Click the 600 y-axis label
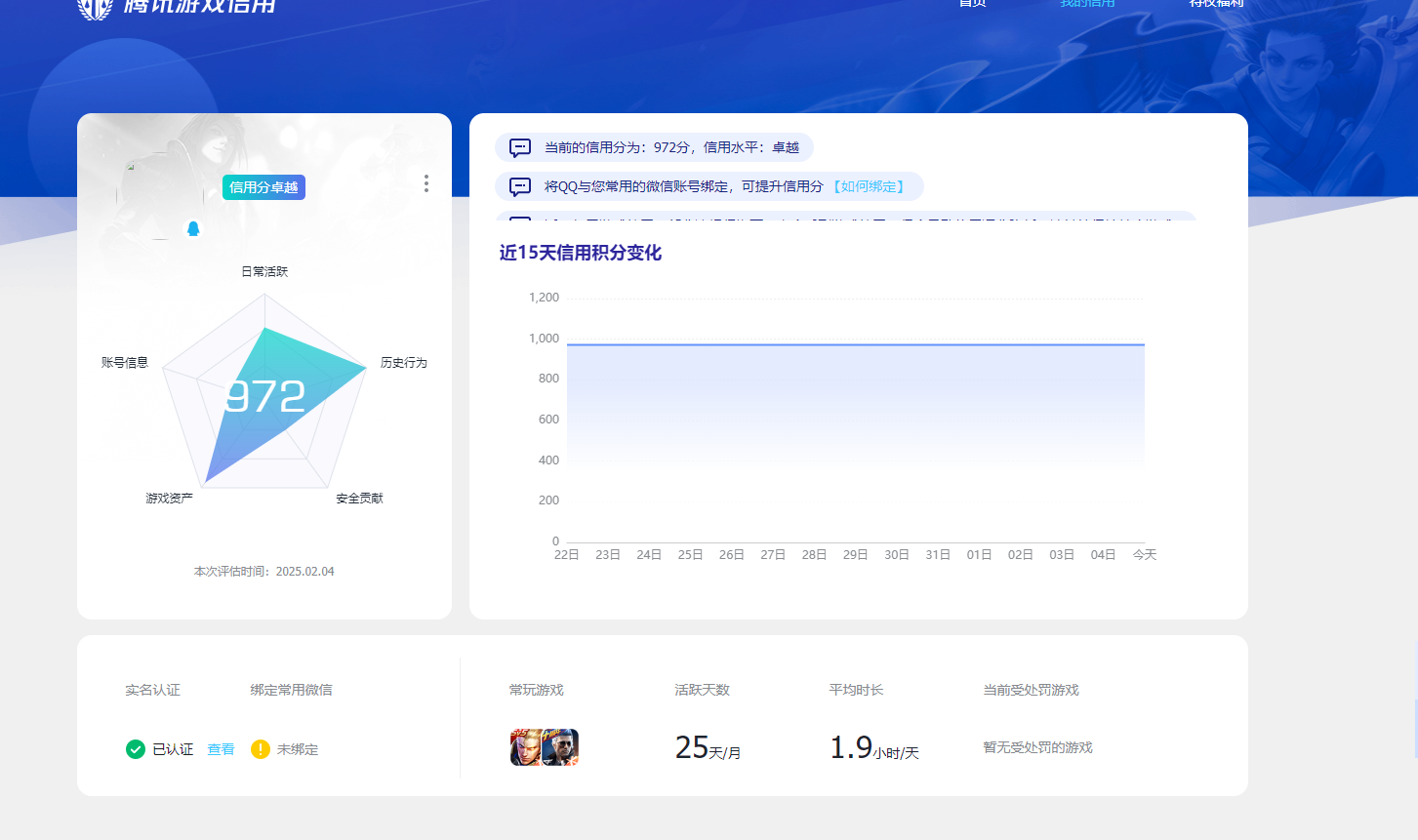The image size is (1418, 840). coord(548,420)
